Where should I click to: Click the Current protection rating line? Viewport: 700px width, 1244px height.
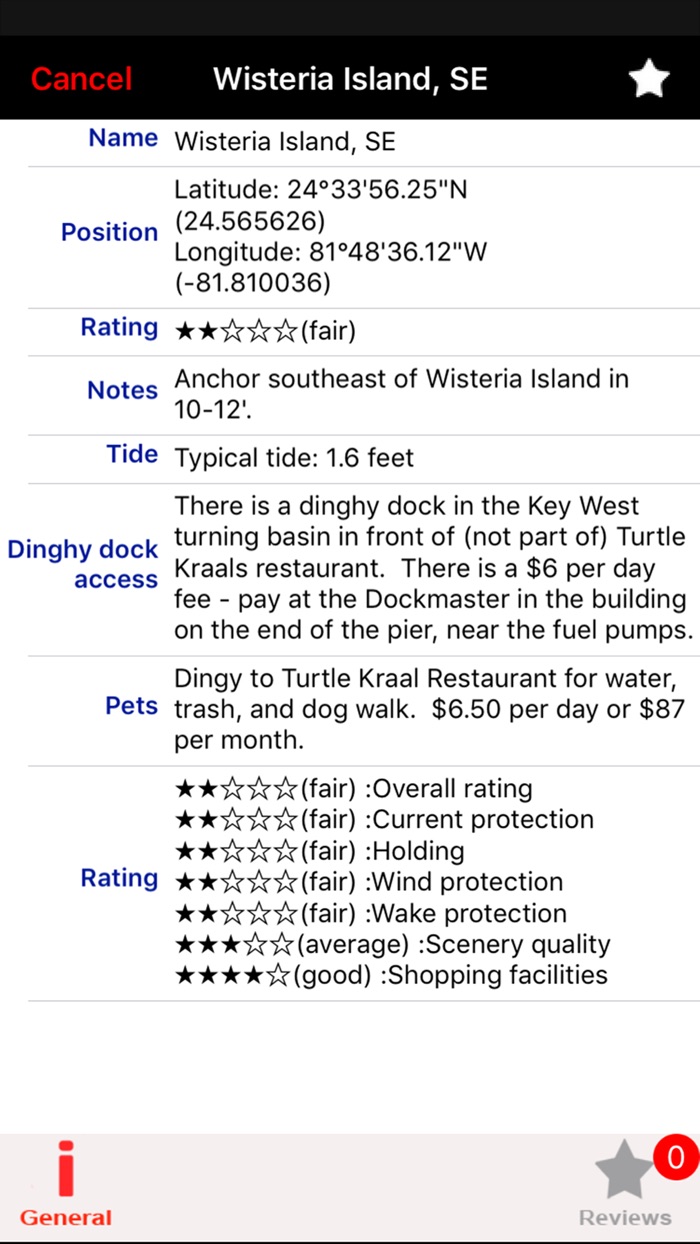coord(384,820)
